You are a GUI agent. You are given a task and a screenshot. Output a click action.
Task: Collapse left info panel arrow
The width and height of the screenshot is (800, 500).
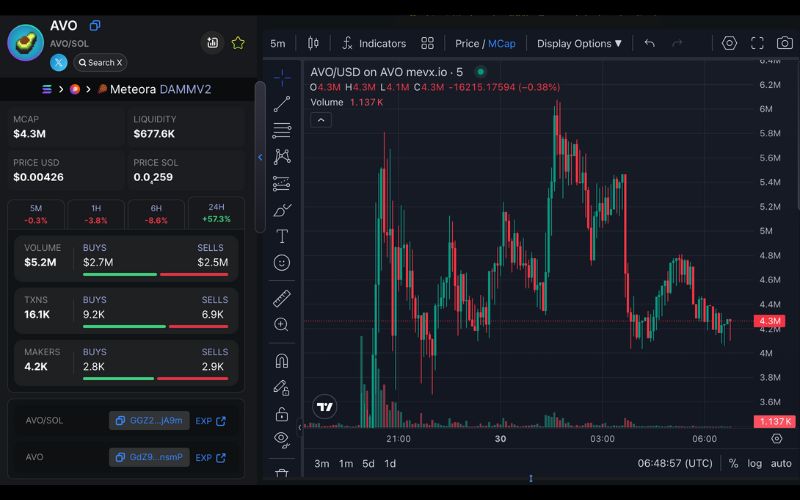pyautogui.click(x=260, y=157)
